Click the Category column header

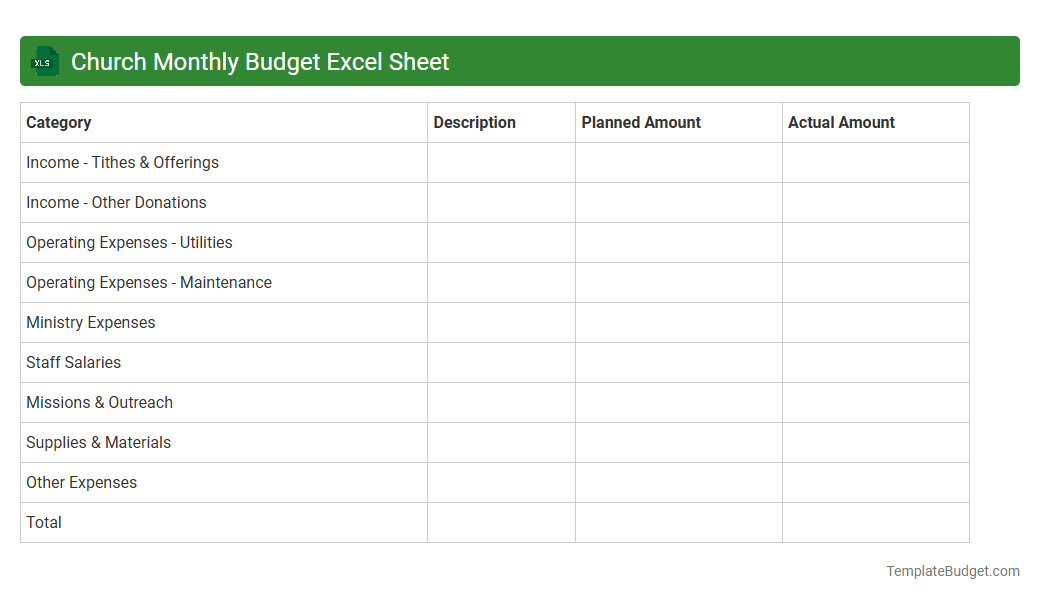[x=59, y=122]
